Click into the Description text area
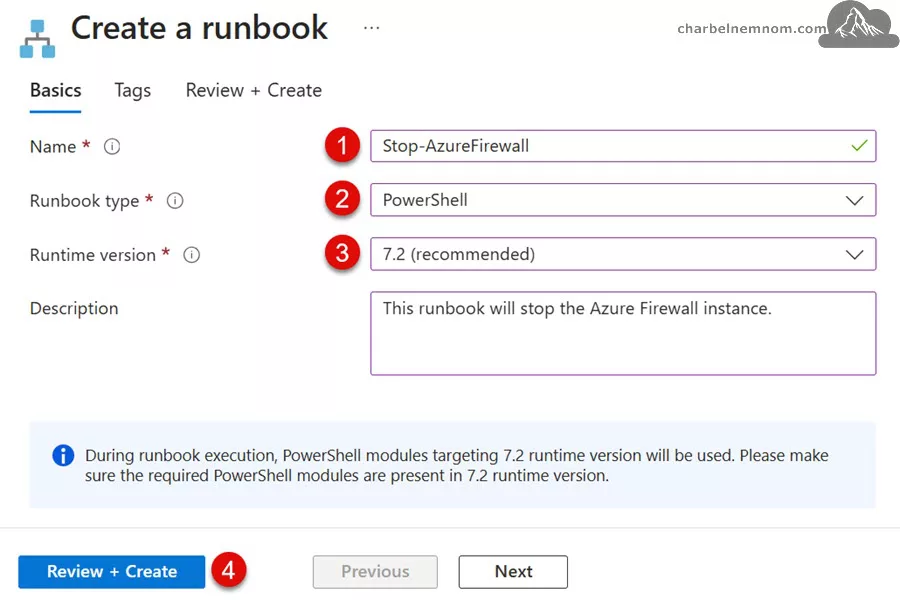The height and width of the screenshot is (600, 900). tap(623, 334)
